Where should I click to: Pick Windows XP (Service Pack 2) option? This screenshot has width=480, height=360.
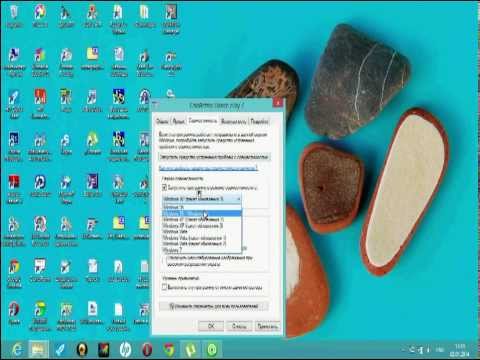202,220
